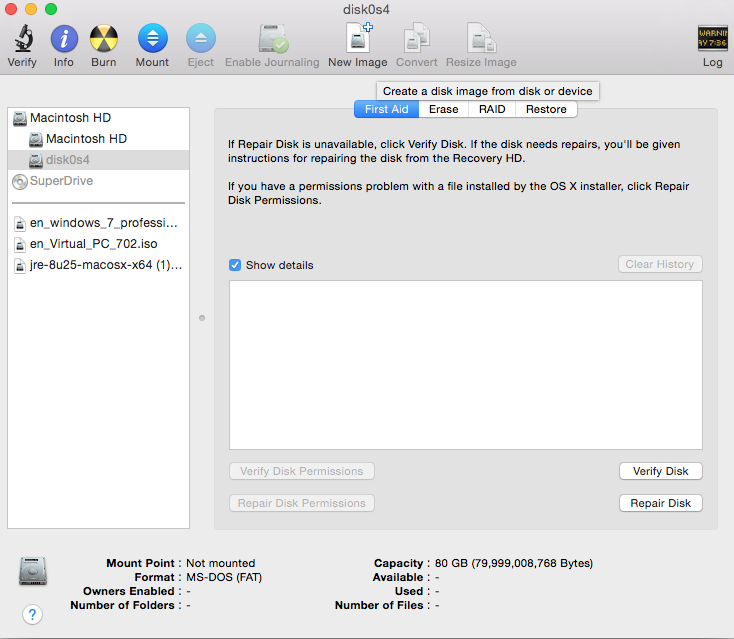Click the Verify Disk Permissions button
Viewport: 734px width, 639px height.
301,471
